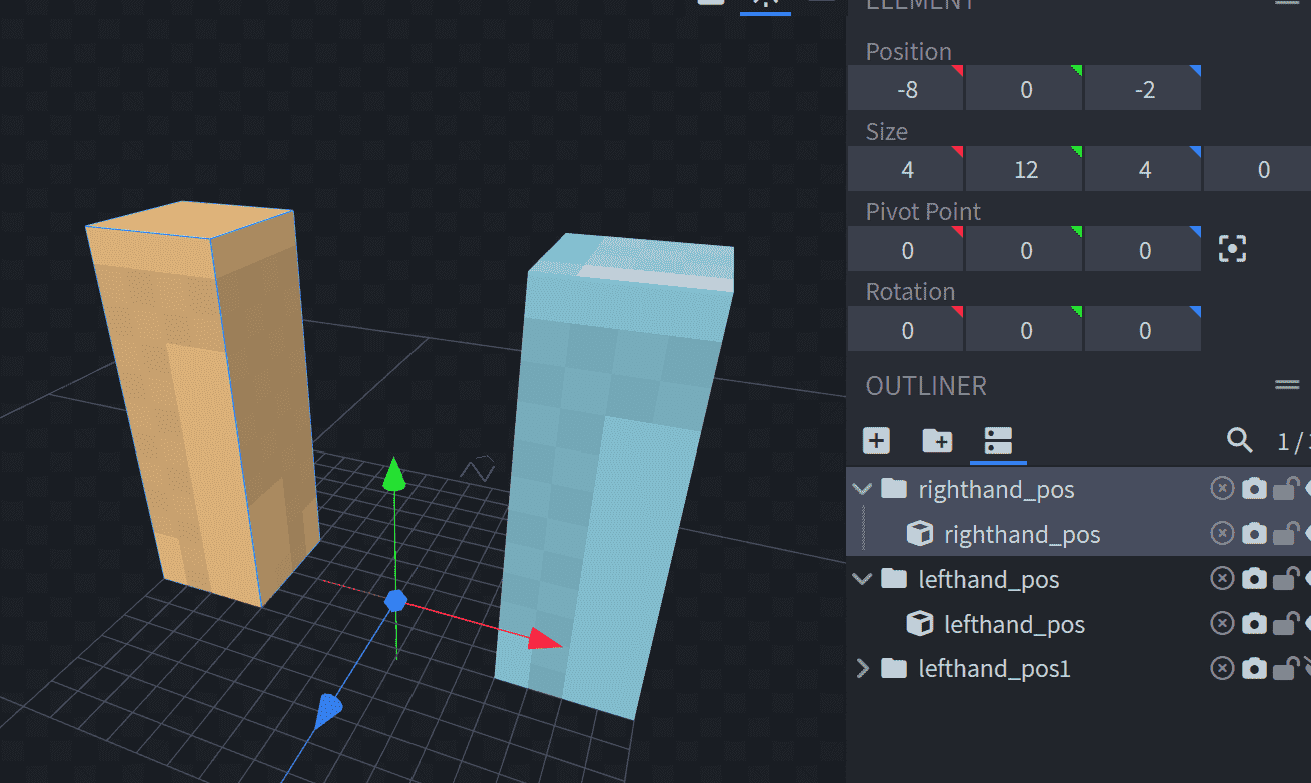Click the Rotation X field

906,329
